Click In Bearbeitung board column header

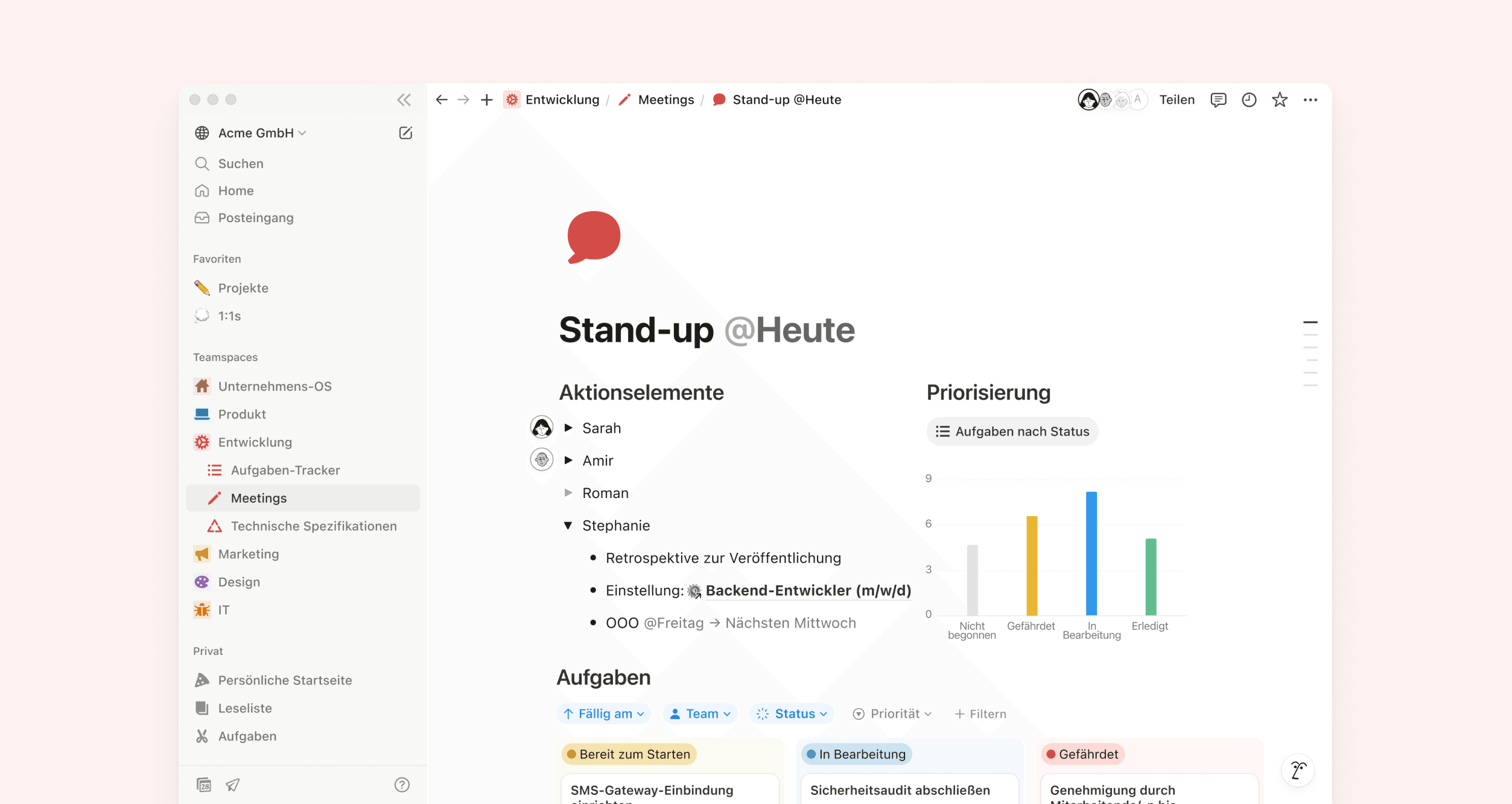(856, 754)
